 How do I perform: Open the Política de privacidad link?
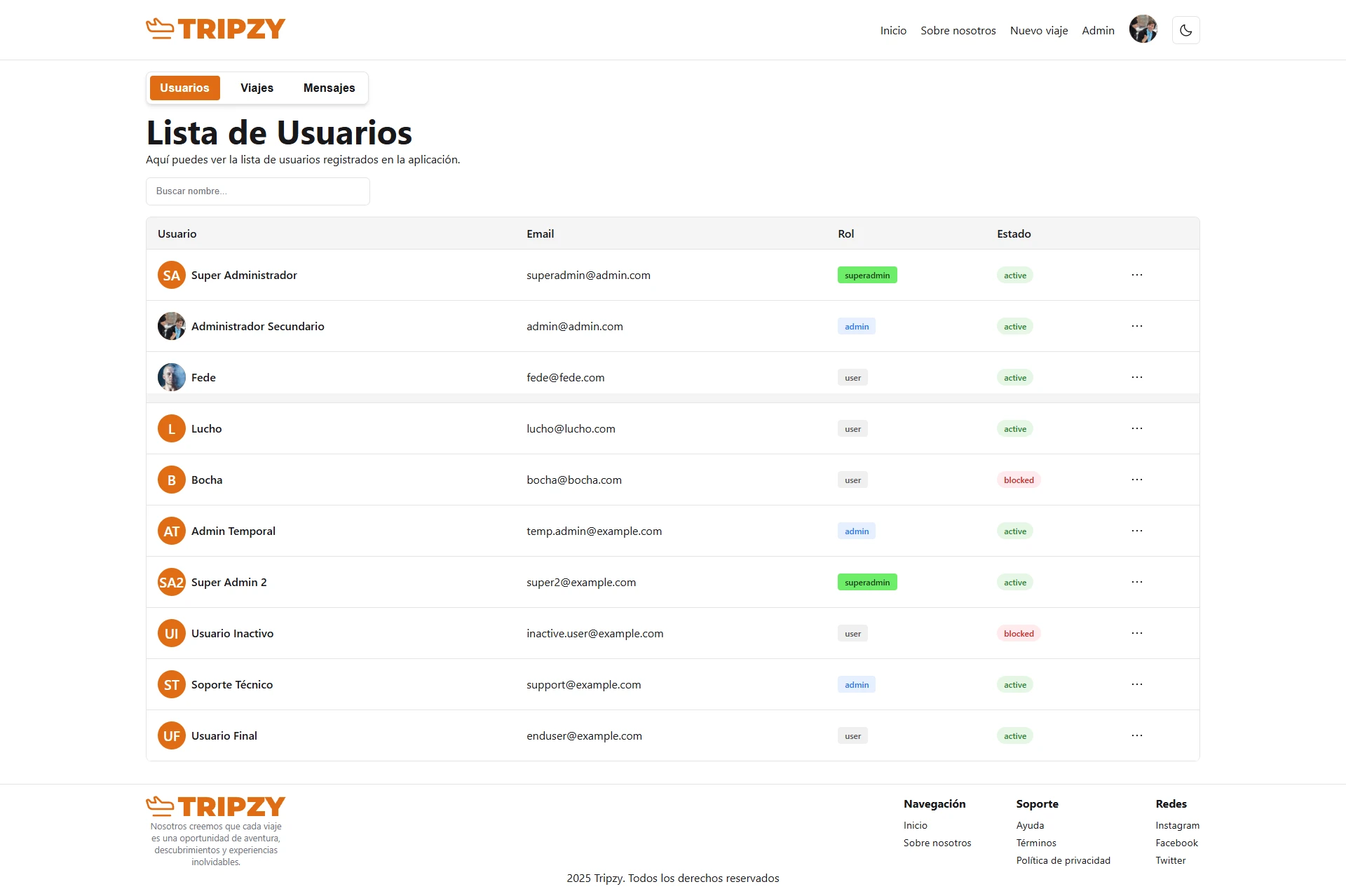tap(1063, 860)
